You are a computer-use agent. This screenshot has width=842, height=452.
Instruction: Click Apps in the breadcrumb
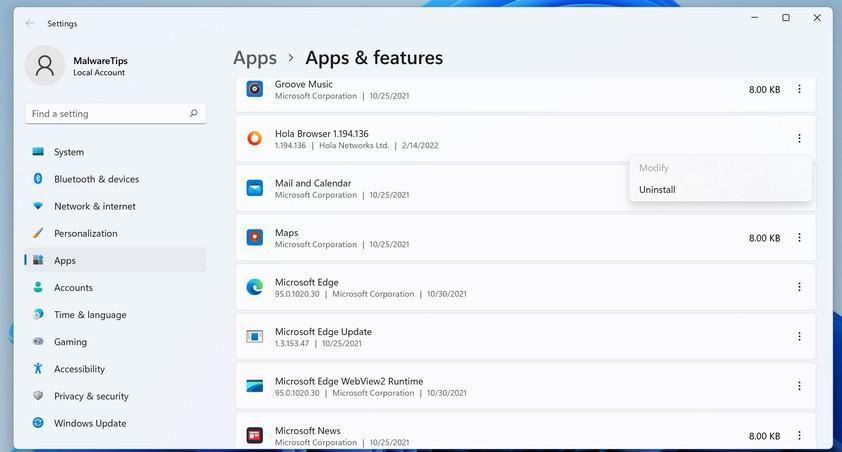click(x=255, y=58)
